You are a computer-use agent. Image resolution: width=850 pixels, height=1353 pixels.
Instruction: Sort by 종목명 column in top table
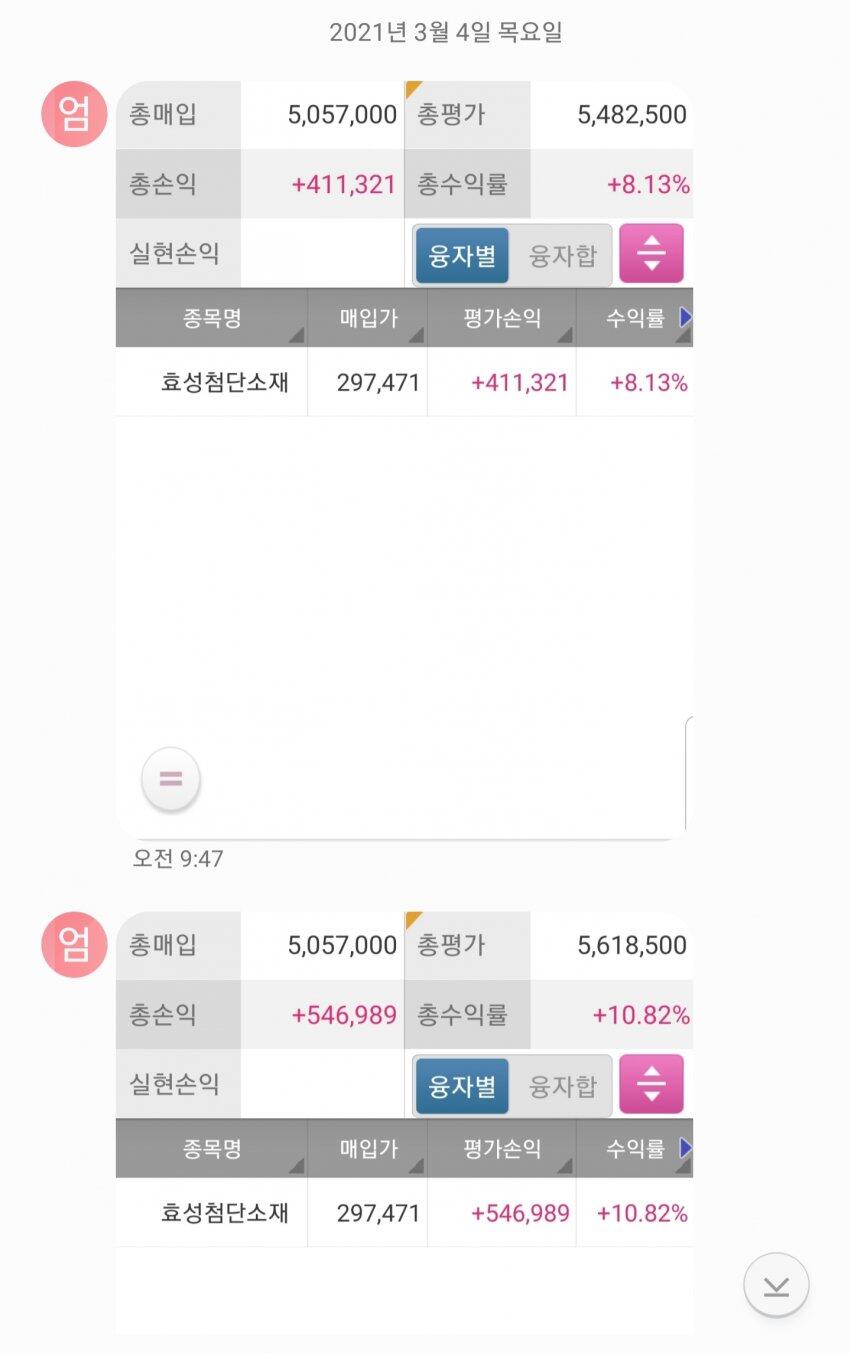point(212,318)
